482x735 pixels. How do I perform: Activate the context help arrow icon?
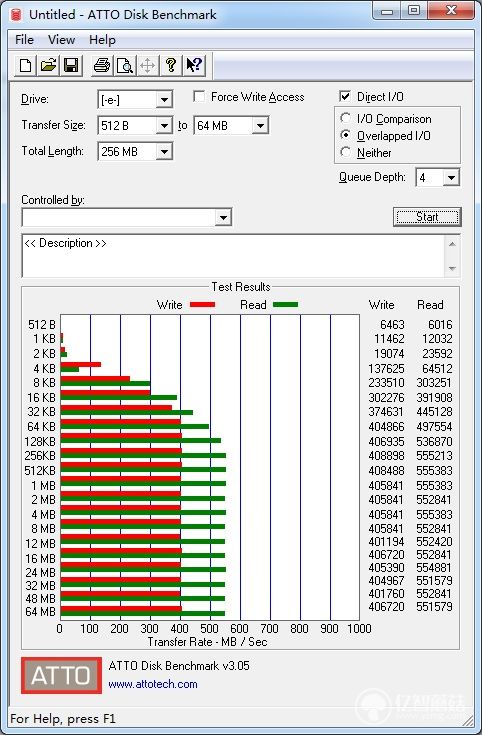194,65
